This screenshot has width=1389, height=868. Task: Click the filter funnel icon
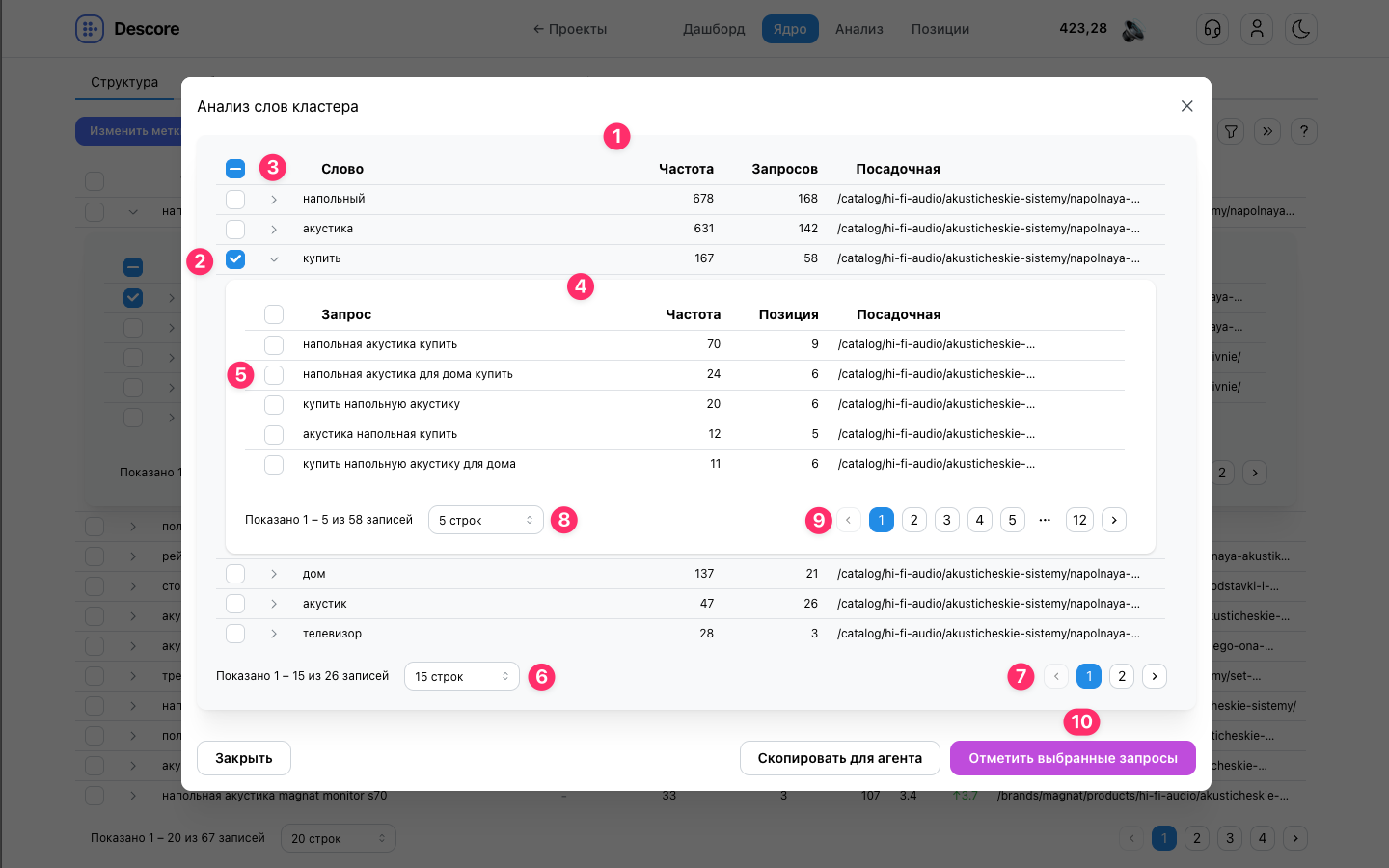(1231, 131)
